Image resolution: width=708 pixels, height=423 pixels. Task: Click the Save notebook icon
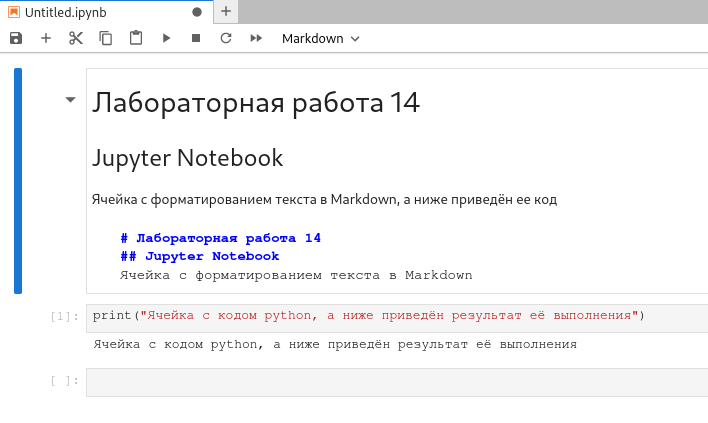point(16,38)
